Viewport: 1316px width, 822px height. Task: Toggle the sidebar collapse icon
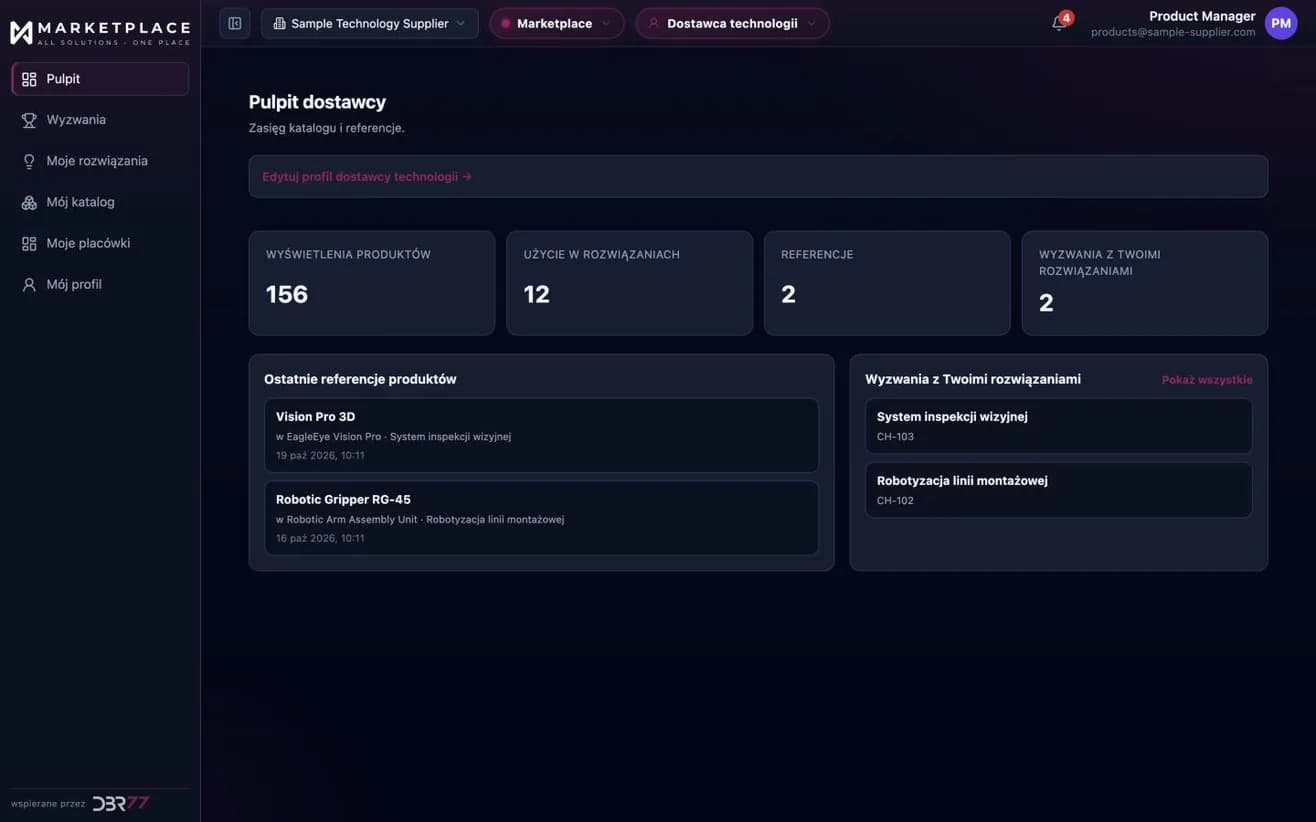point(235,23)
